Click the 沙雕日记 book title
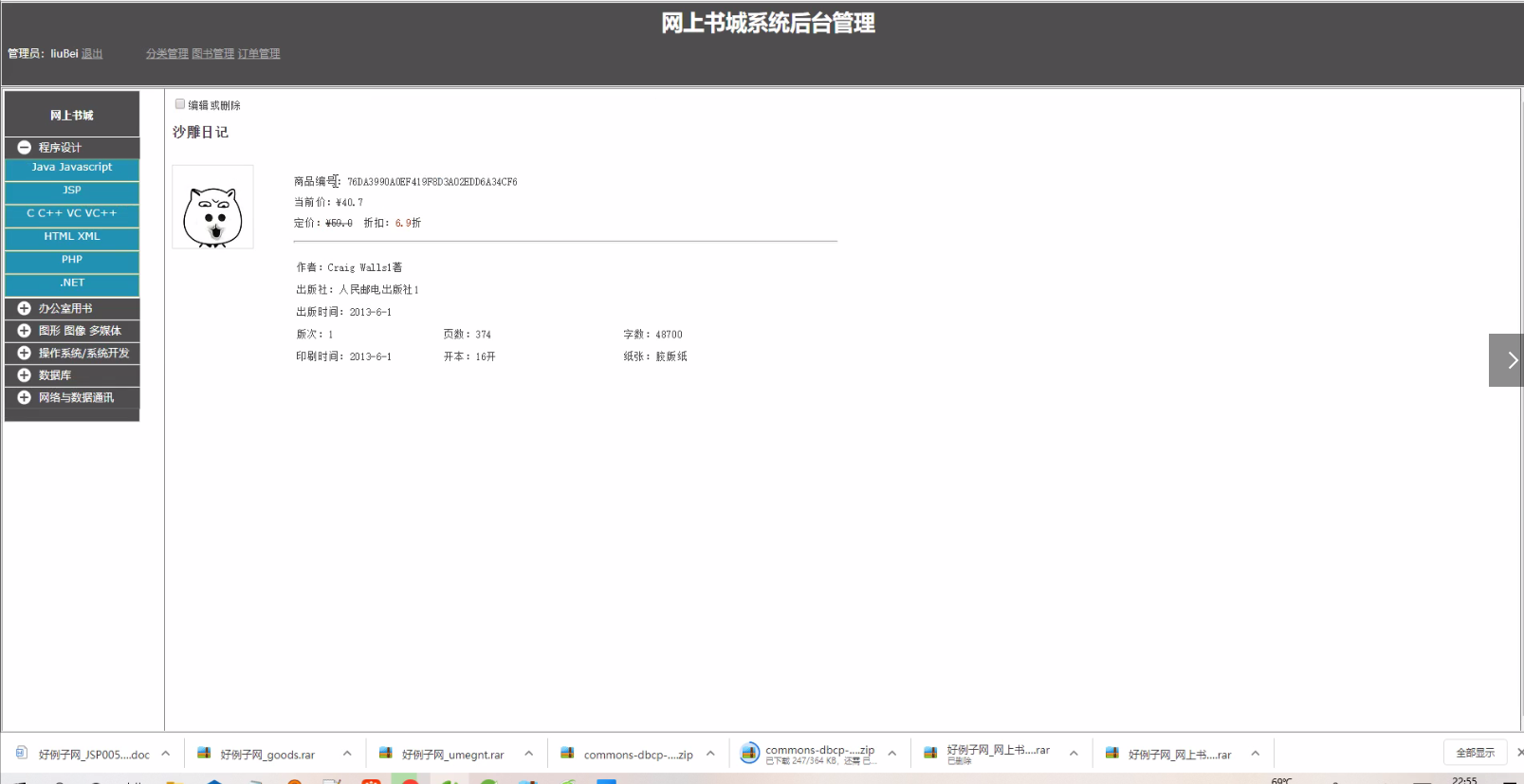 tap(200, 132)
